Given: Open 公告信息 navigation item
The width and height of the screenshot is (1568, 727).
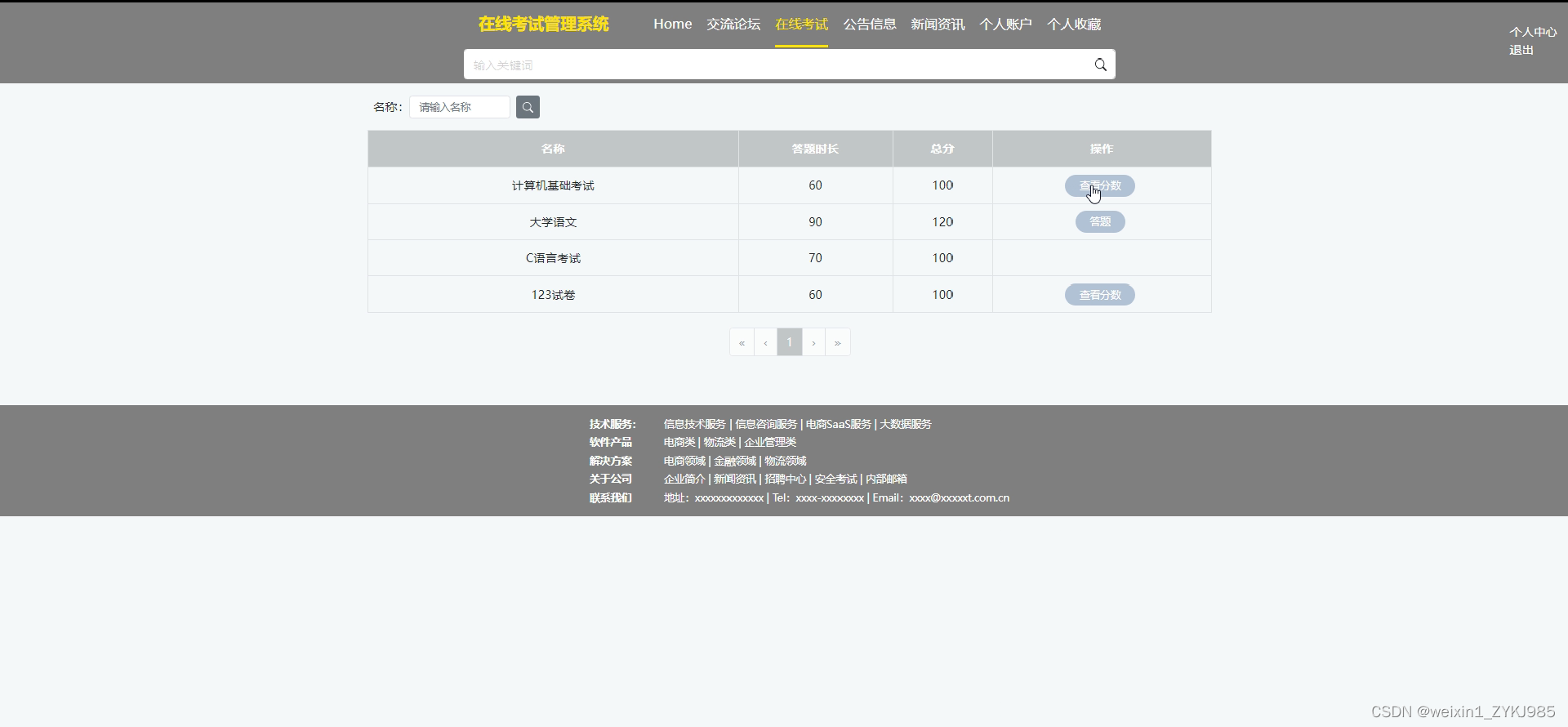Looking at the screenshot, I should (870, 25).
